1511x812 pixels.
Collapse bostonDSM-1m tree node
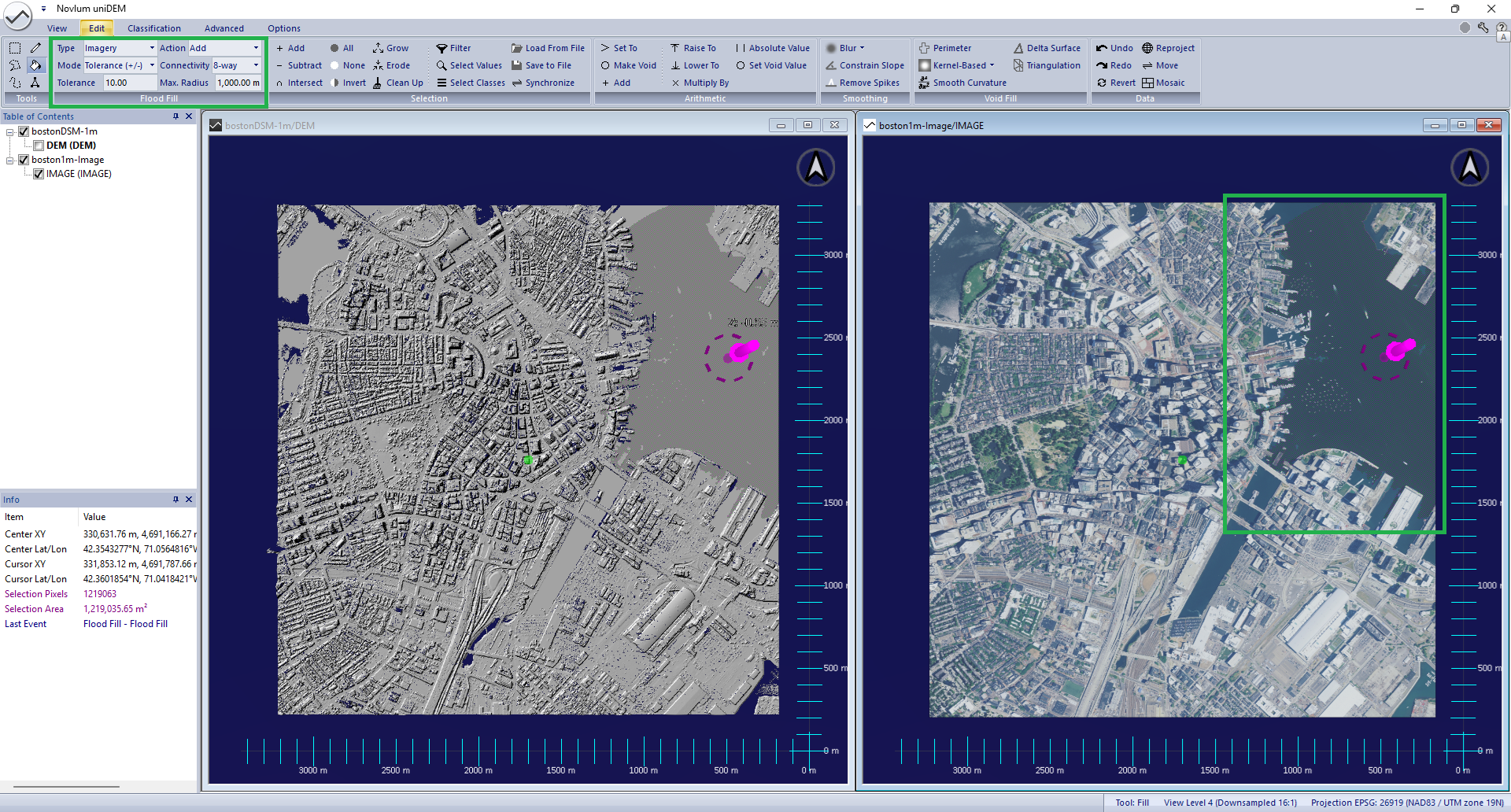(x=9, y=131)
